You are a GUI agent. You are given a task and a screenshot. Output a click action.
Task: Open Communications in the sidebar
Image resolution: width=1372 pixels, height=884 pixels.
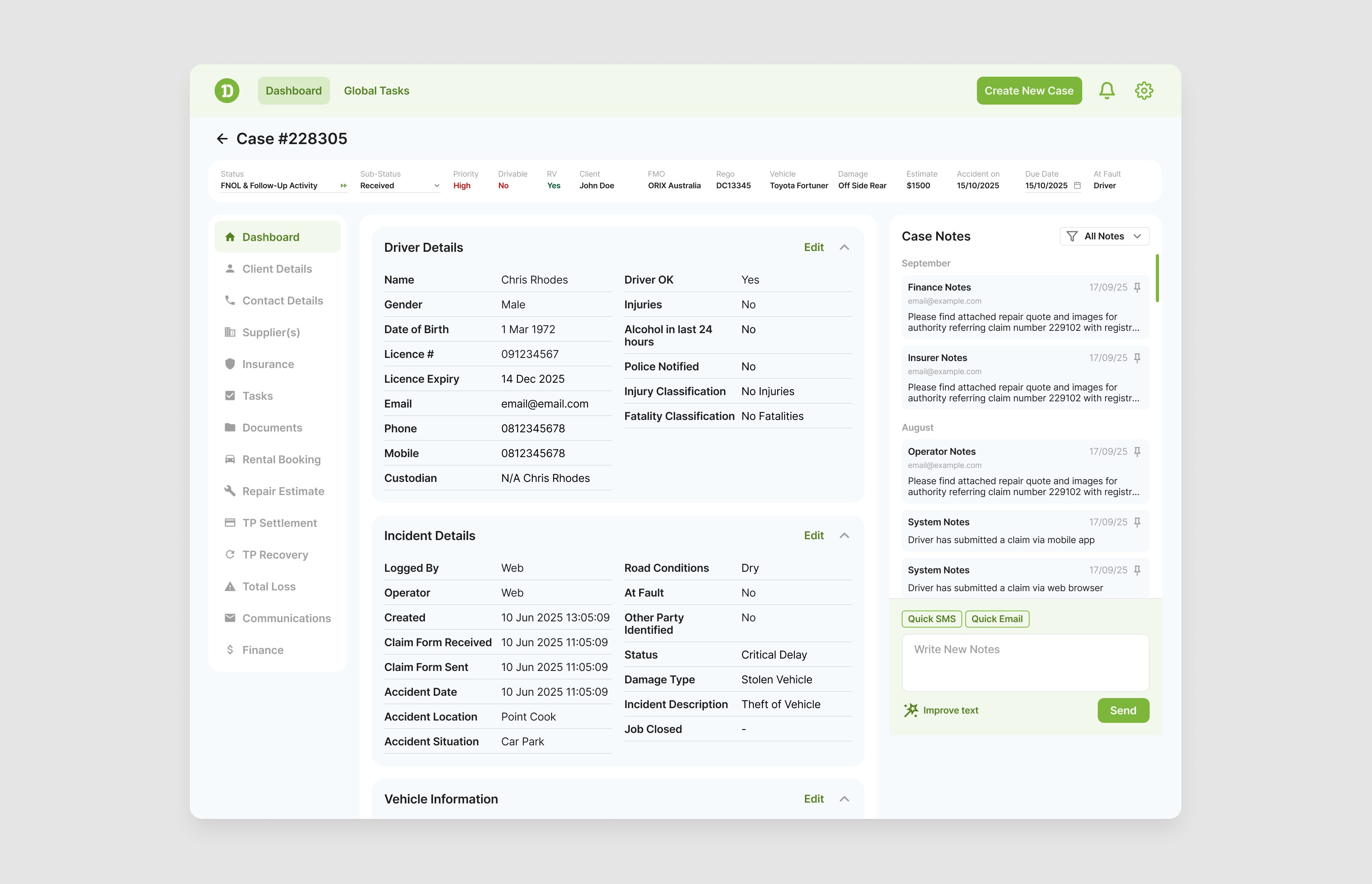click(x=278, y=618)
